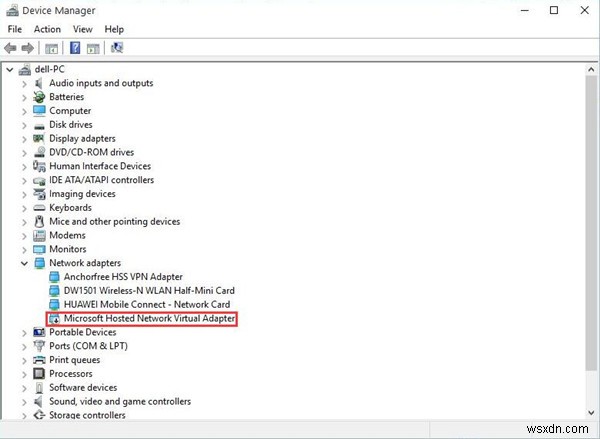Select the Storage controllers label
The image size is (600, 439).
[x=87, y=415]
